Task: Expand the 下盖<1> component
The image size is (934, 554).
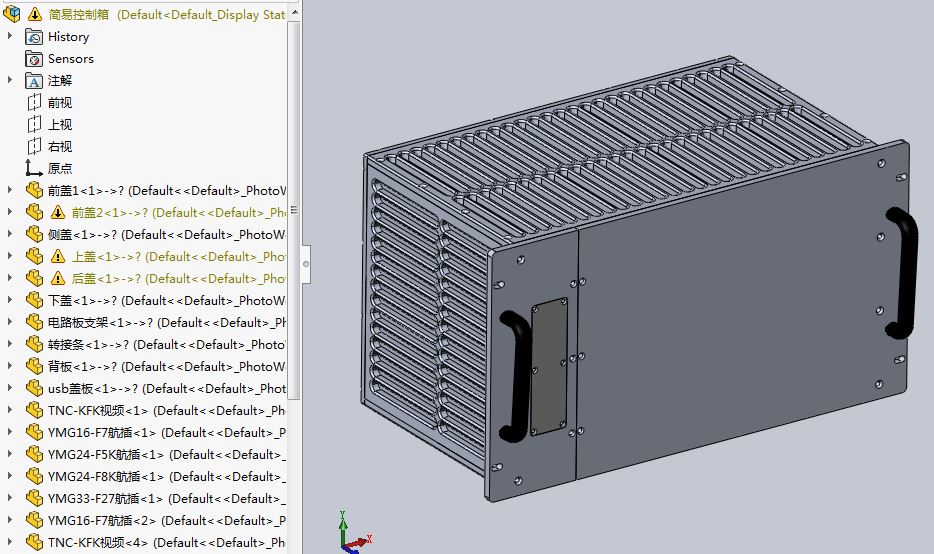Action: pos(10,300)
